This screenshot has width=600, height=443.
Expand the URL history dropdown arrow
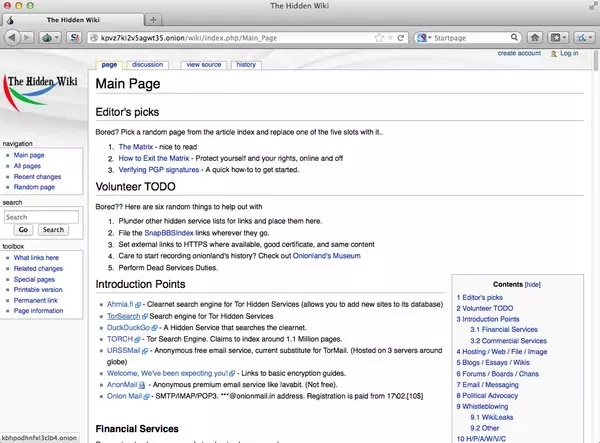390,37
